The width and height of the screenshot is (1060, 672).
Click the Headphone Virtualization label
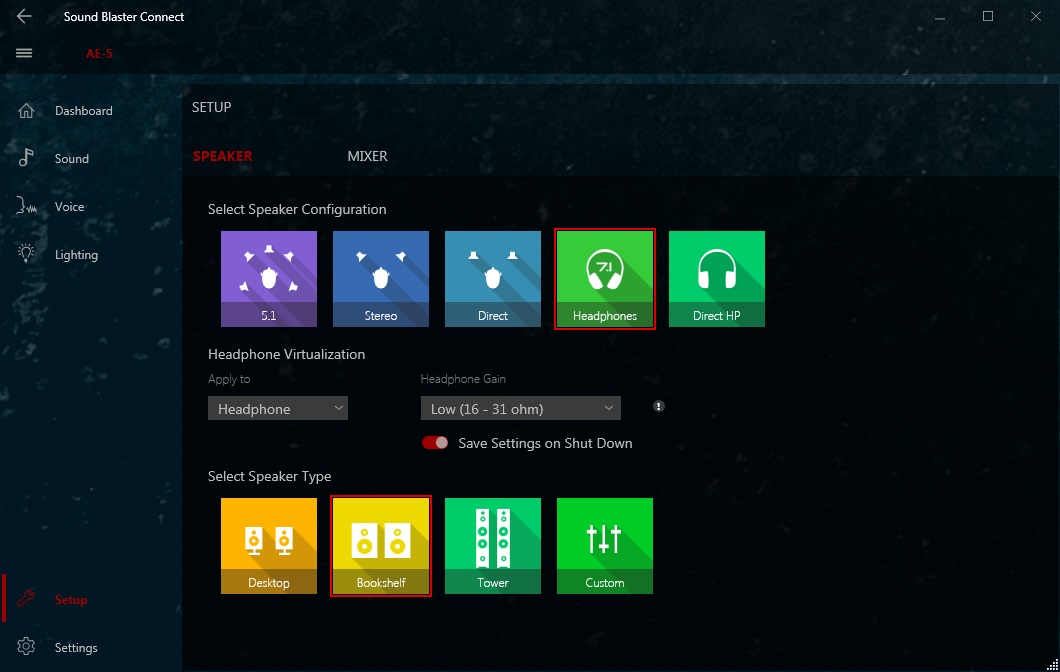click(x=286, y=354)
